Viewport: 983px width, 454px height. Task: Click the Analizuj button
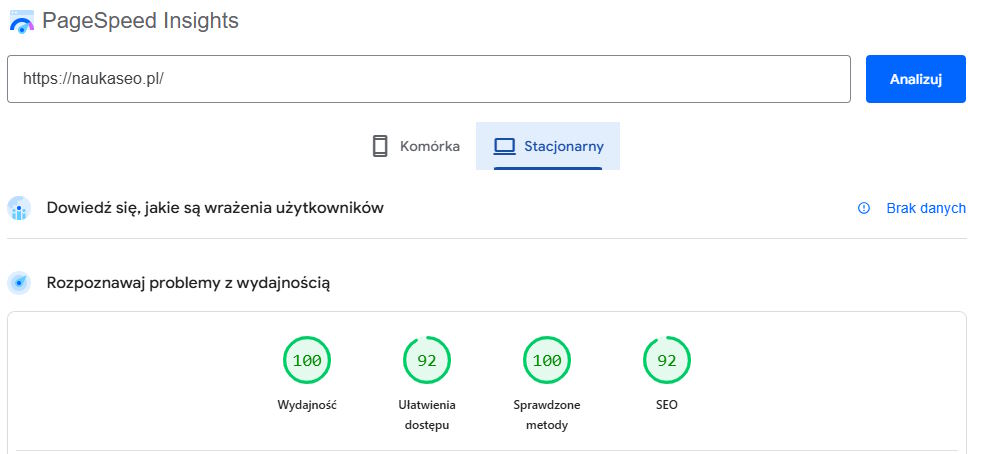coord(915,79)
